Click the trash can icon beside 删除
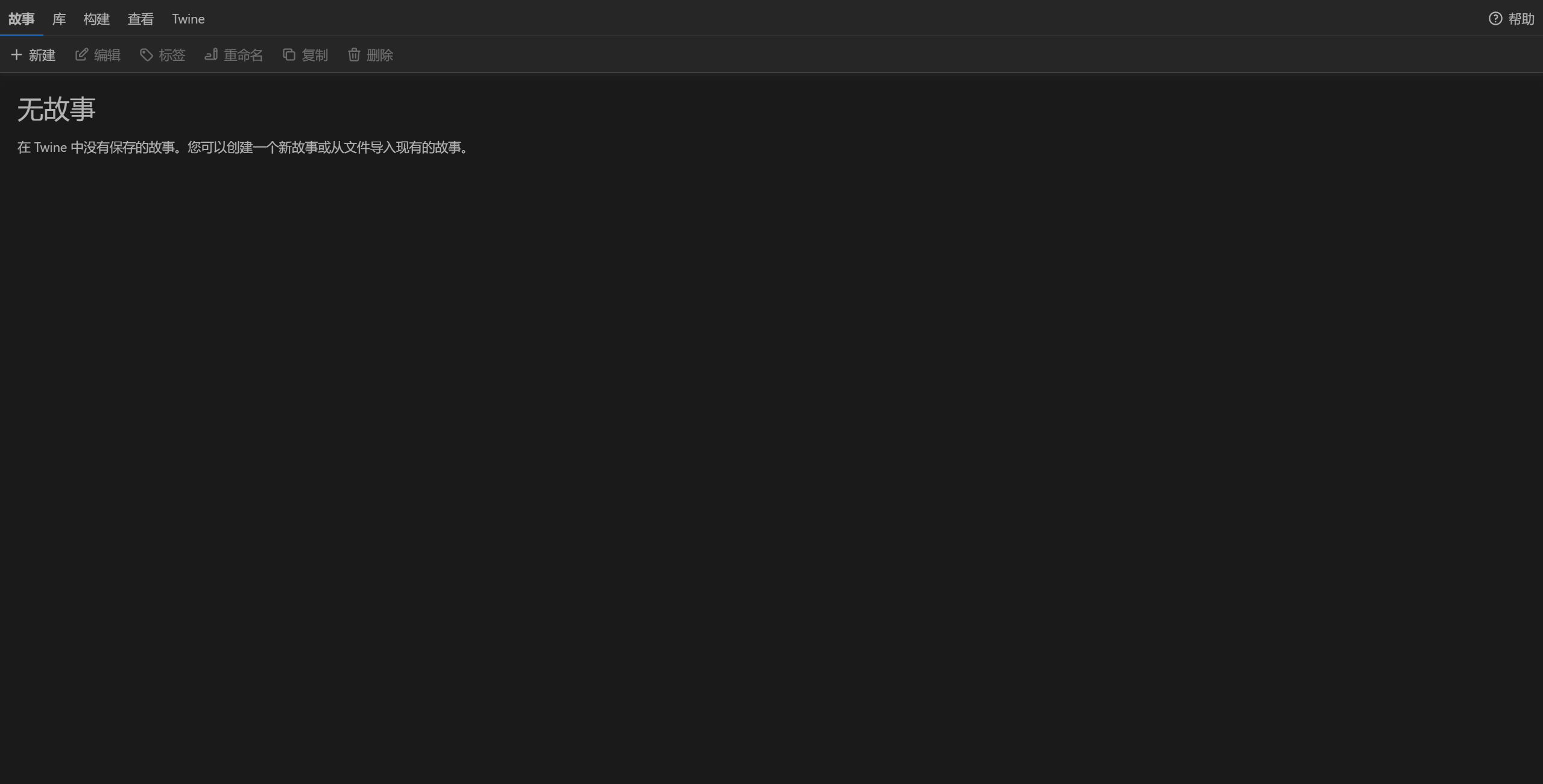The width and height of the screenshot is (1543, 784). point(354,55)
